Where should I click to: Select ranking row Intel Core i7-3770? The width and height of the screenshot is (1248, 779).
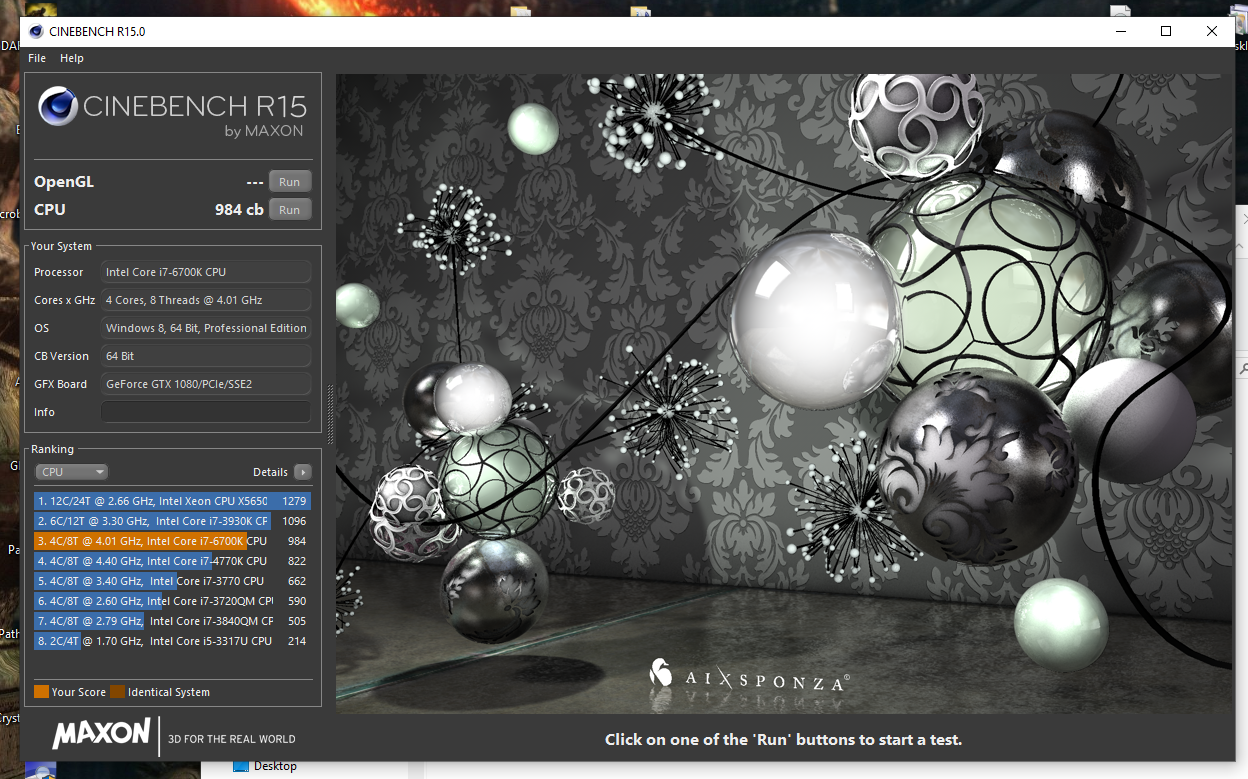coord(172,581)
